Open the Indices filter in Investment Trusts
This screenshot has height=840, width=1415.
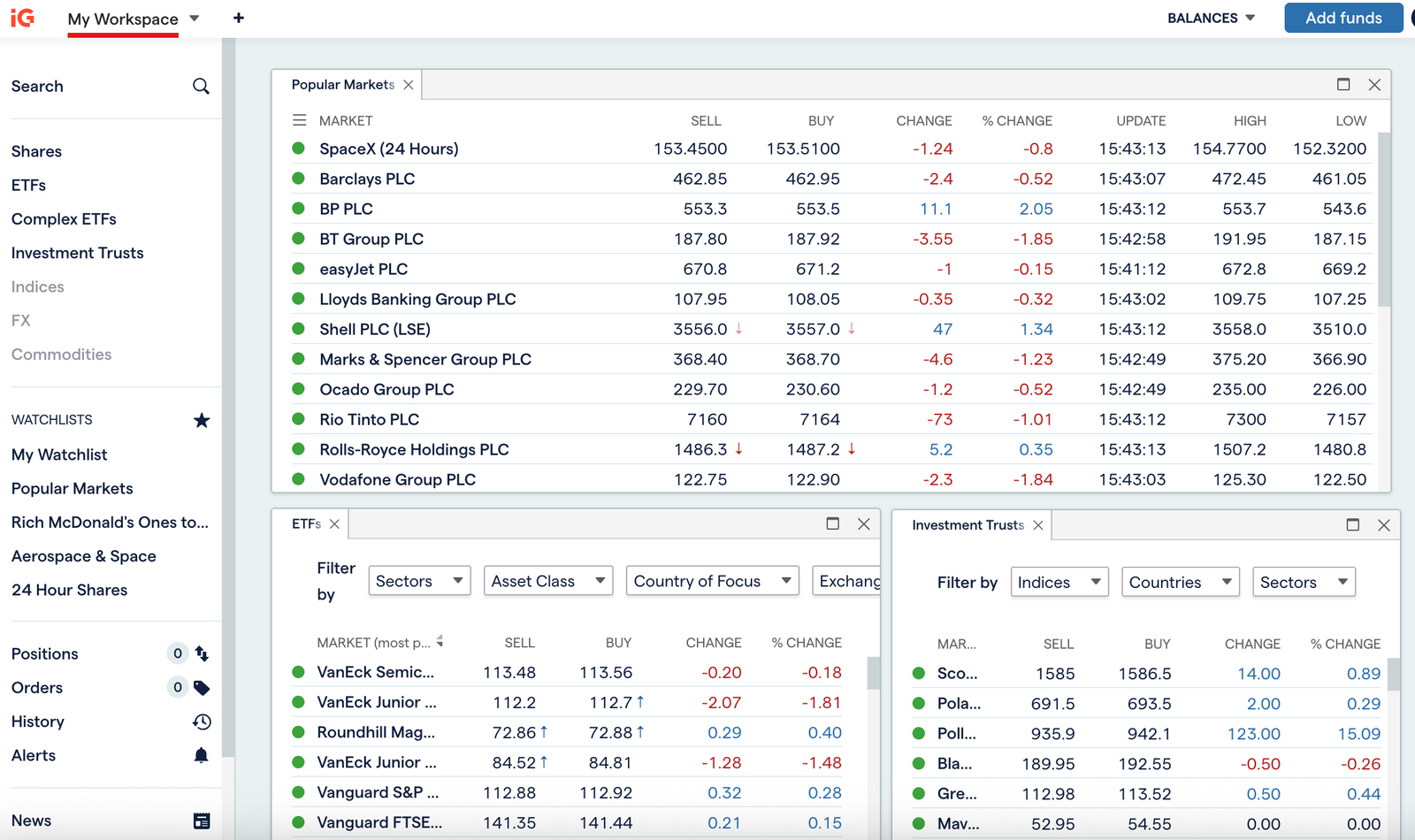coord(1059,582)
